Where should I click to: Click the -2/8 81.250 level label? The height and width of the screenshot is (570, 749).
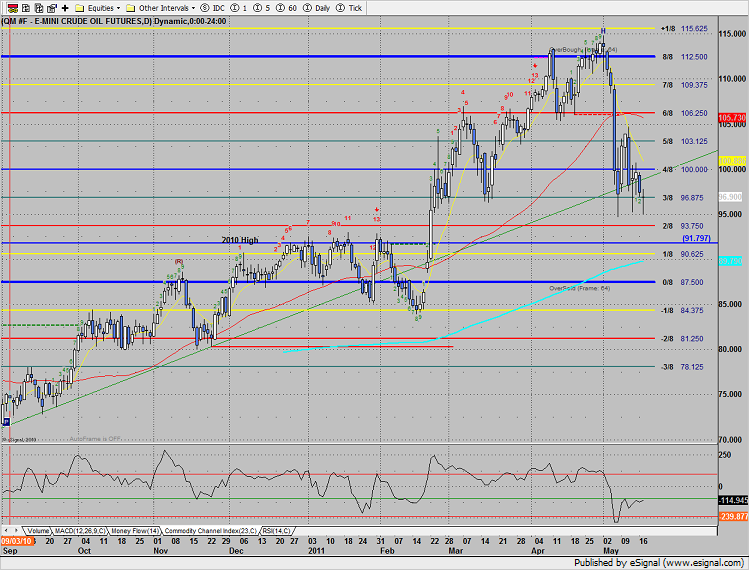tap(682, 339)
